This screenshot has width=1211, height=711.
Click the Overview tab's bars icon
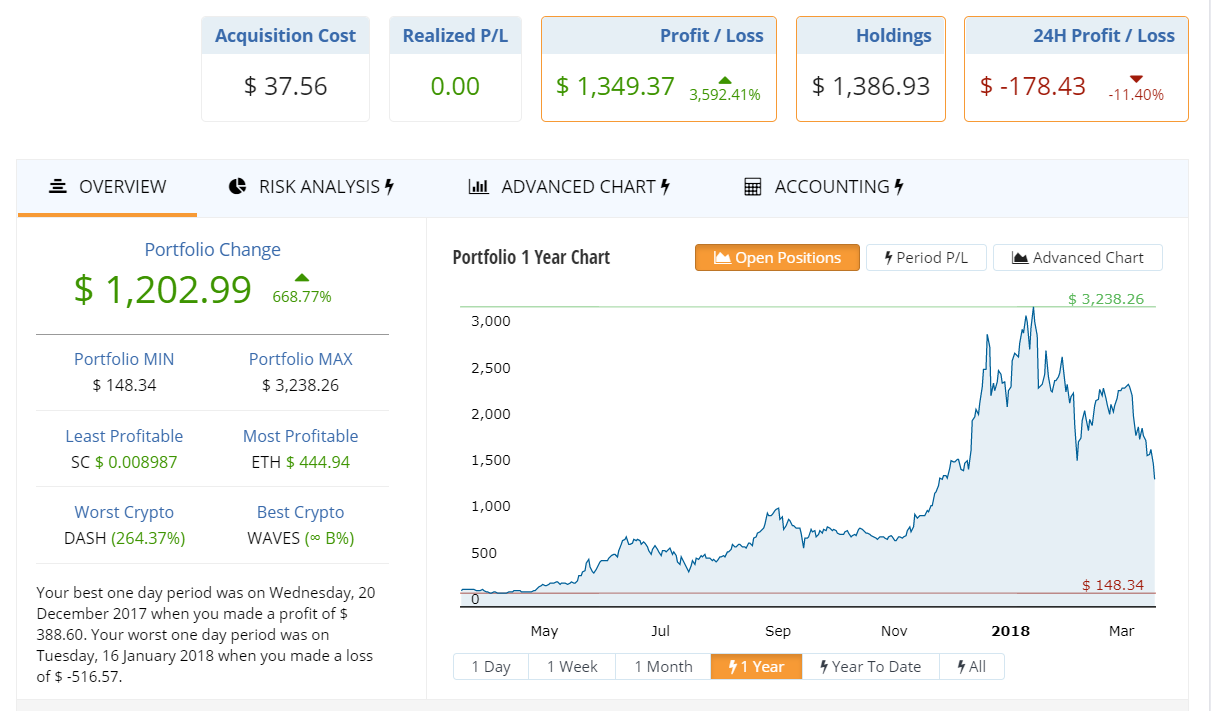[58, 187]
